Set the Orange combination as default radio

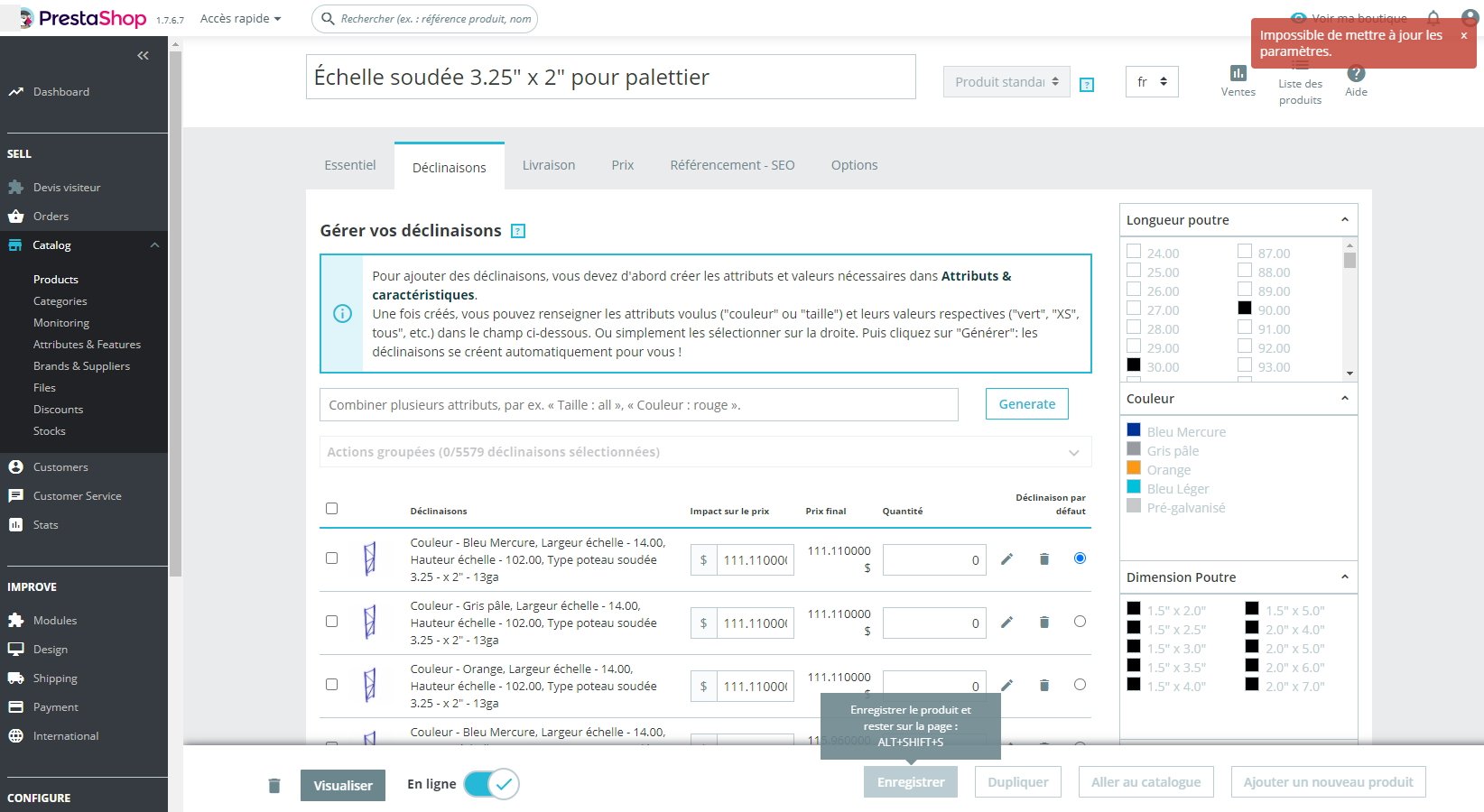click(x=1080, y=685)
